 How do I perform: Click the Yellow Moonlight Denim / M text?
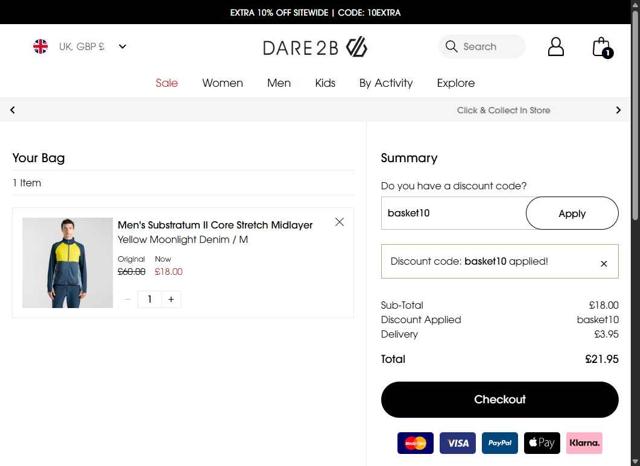click(182, 240)
